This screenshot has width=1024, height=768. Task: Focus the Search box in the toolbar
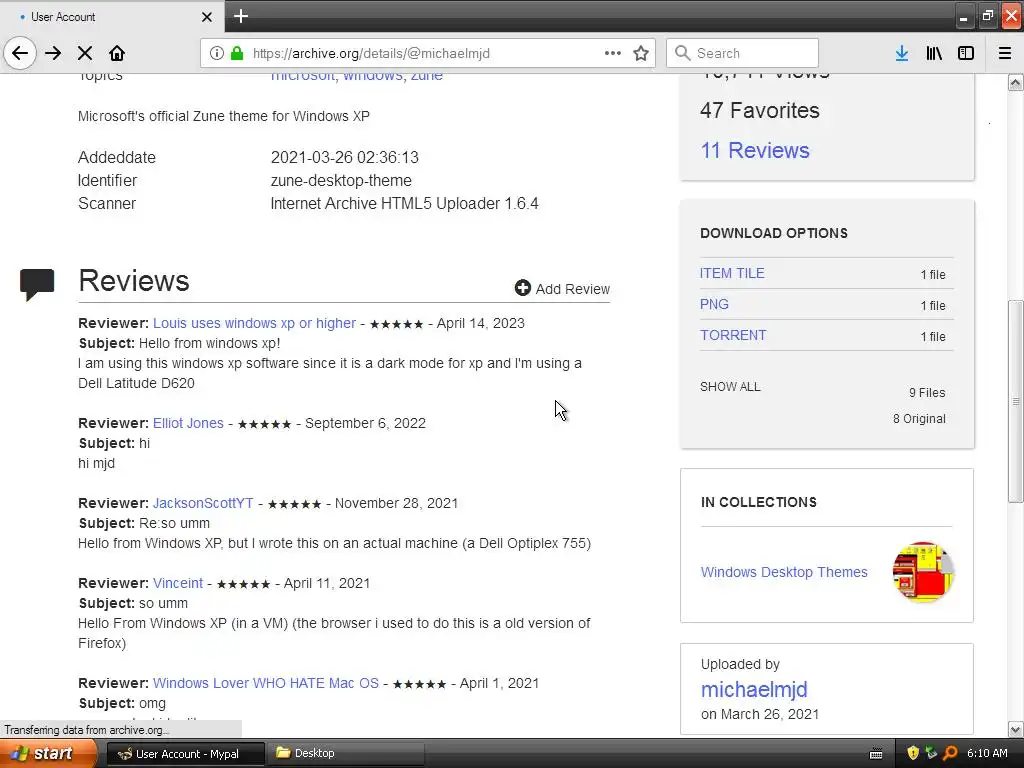point(742,53)
